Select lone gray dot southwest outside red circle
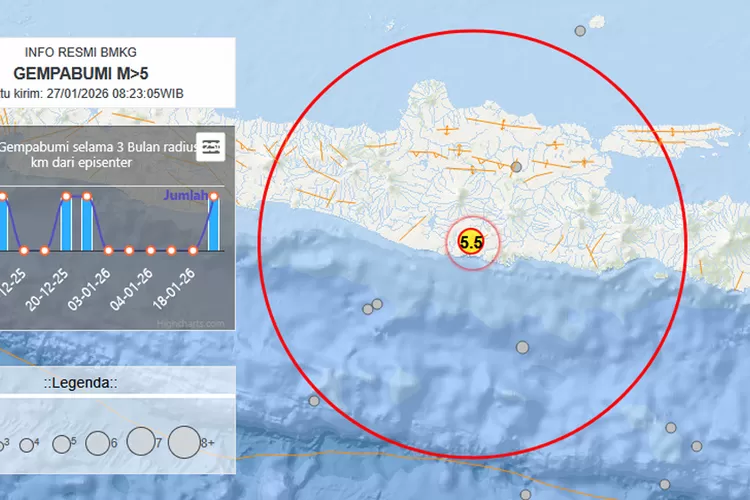This screenshot has height=500, width=750. click(314, 401)
